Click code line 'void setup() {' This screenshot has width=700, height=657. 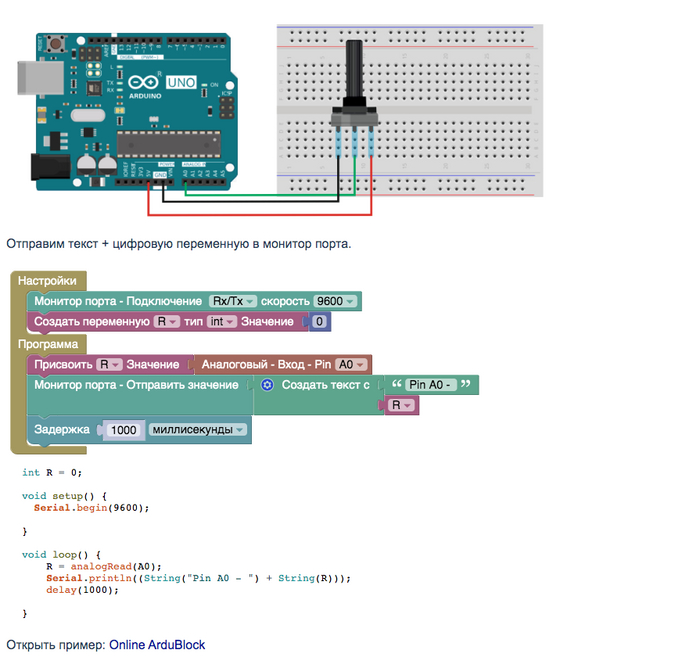pos(64,496)
